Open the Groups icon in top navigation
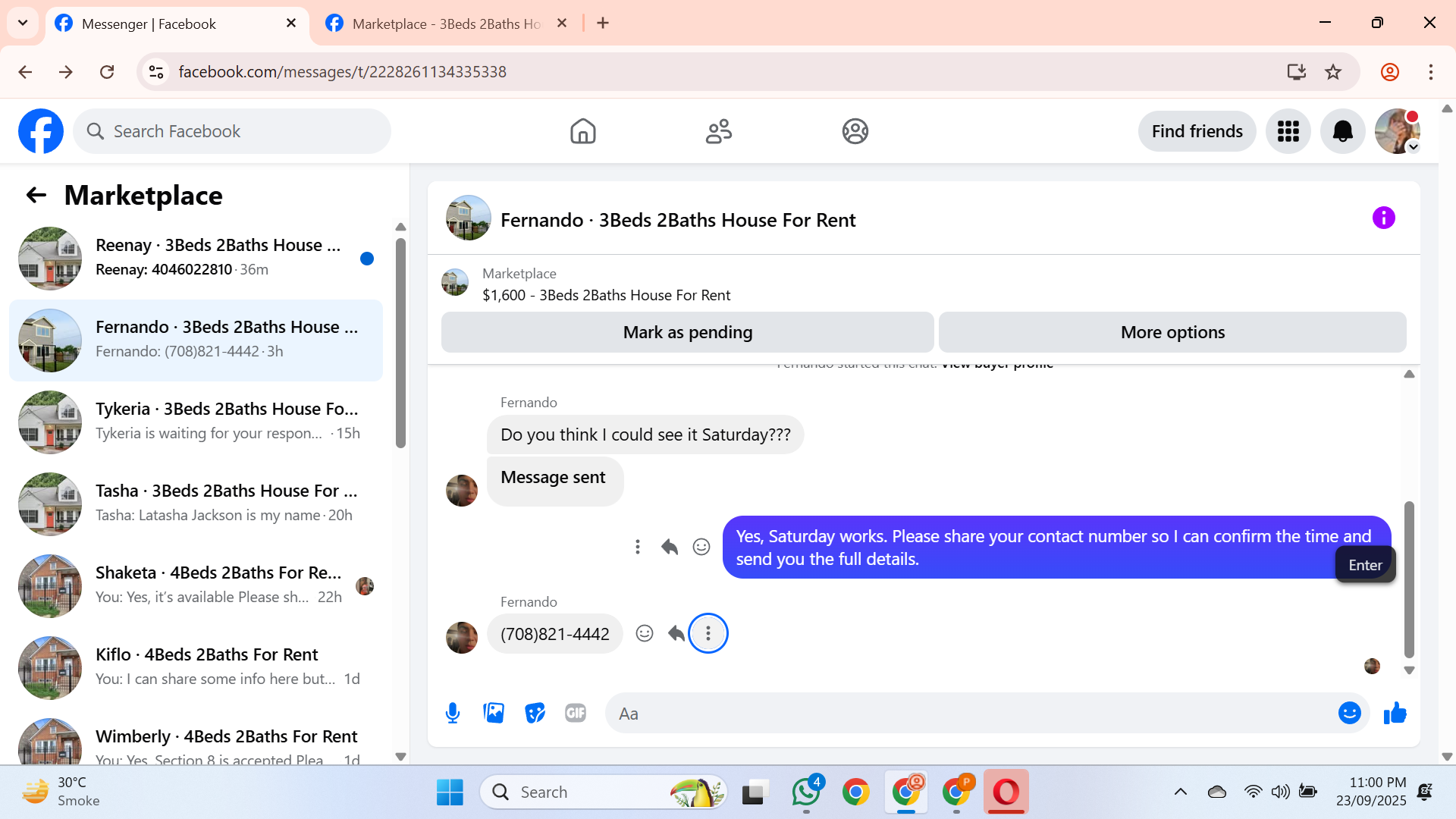This screenshot has width=1456, height=819. tap(855, 131)
